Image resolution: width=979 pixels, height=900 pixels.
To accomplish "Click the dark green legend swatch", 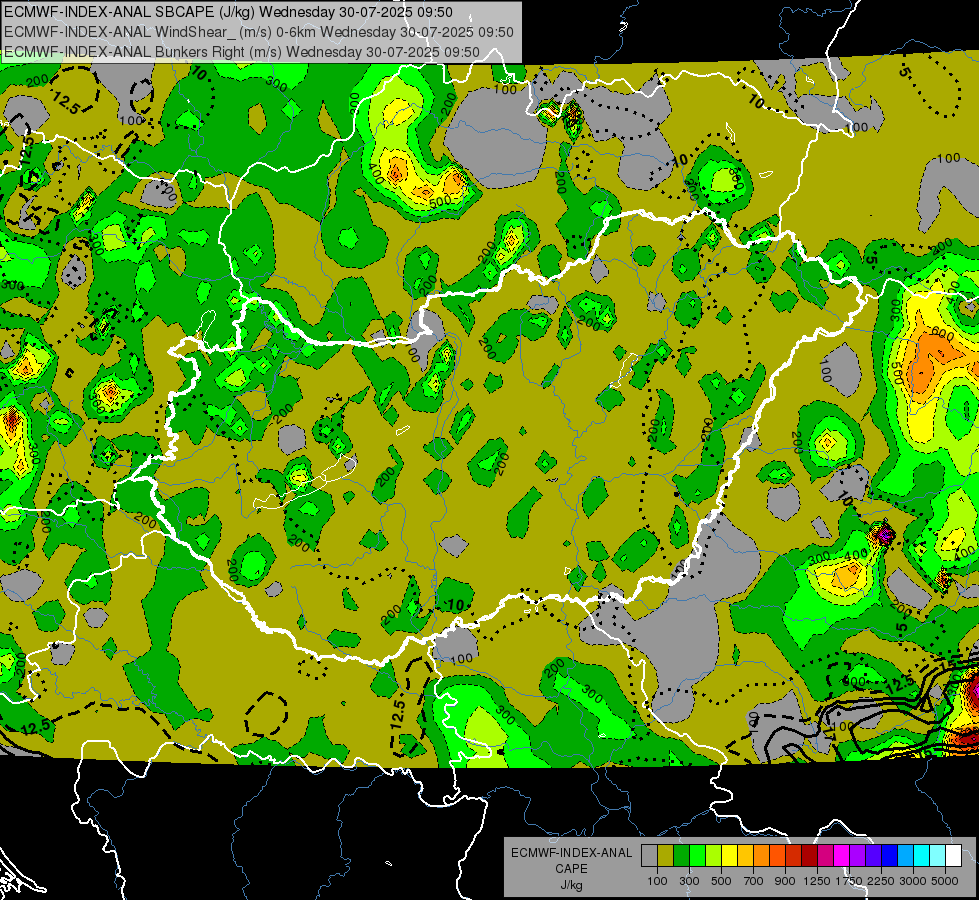I will (x=681, y=856).
